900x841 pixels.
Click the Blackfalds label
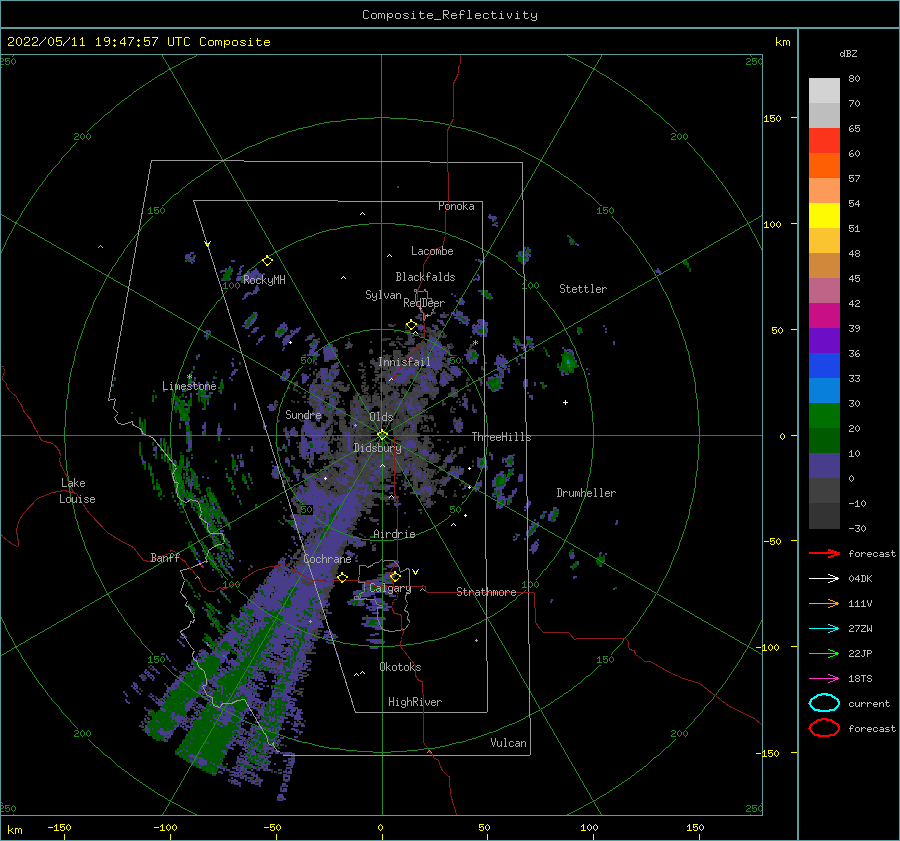pos(425,277)
